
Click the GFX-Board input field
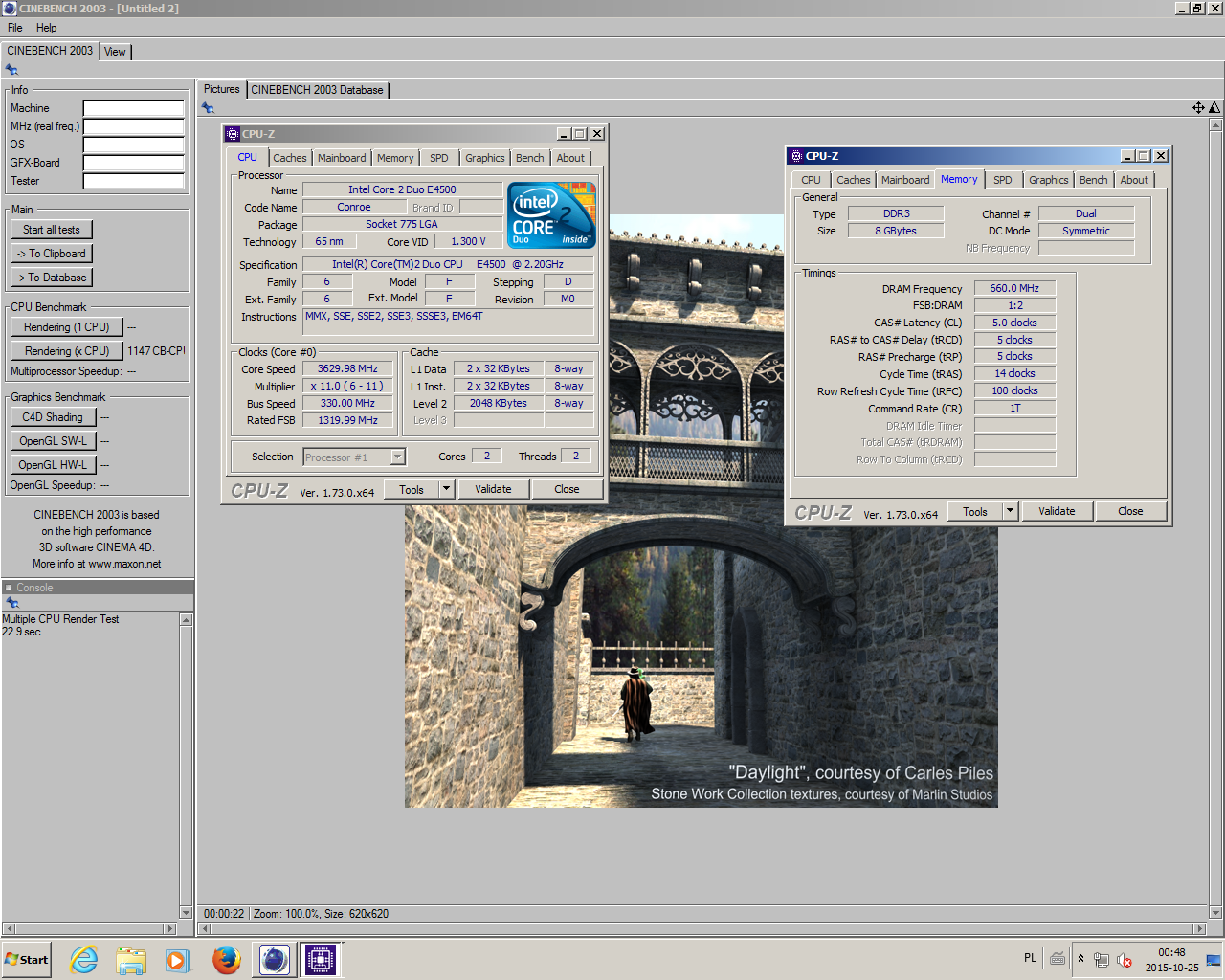(x=134, y=163)
